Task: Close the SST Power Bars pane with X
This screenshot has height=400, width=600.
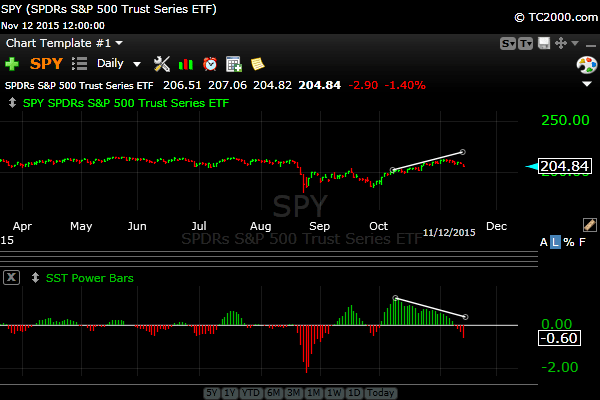Action: 11,278
